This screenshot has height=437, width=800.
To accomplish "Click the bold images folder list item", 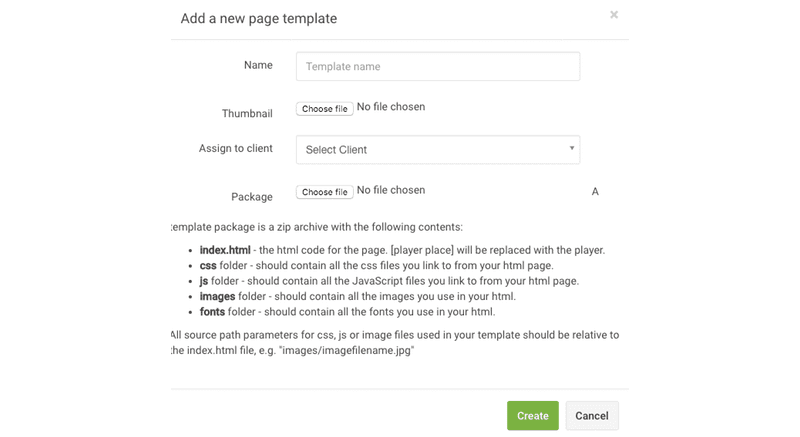I will [218, 297].
